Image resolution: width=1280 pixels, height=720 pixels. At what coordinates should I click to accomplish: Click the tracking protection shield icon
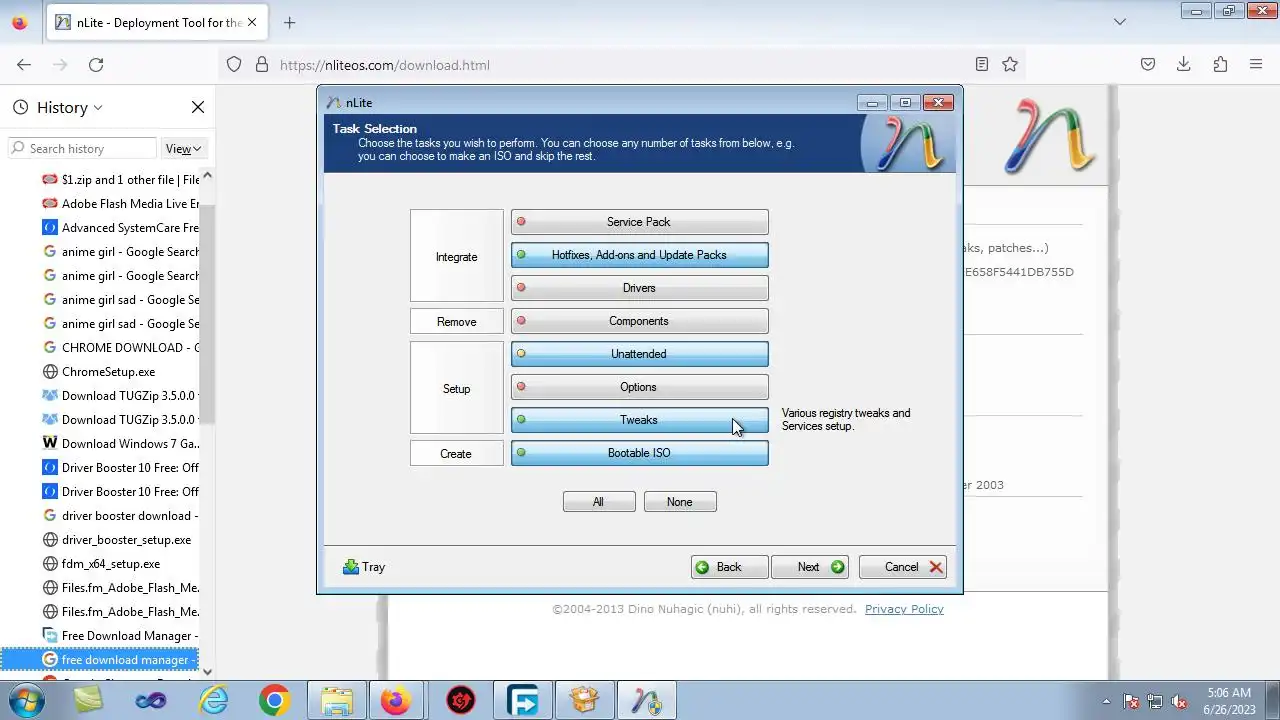click(234, 64)
